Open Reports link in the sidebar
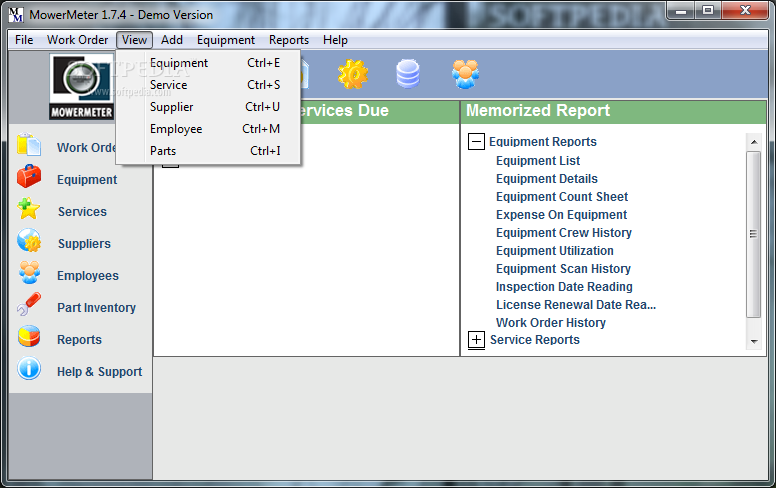This screenshot has width=776, height=488. click(x=79, y=340)
